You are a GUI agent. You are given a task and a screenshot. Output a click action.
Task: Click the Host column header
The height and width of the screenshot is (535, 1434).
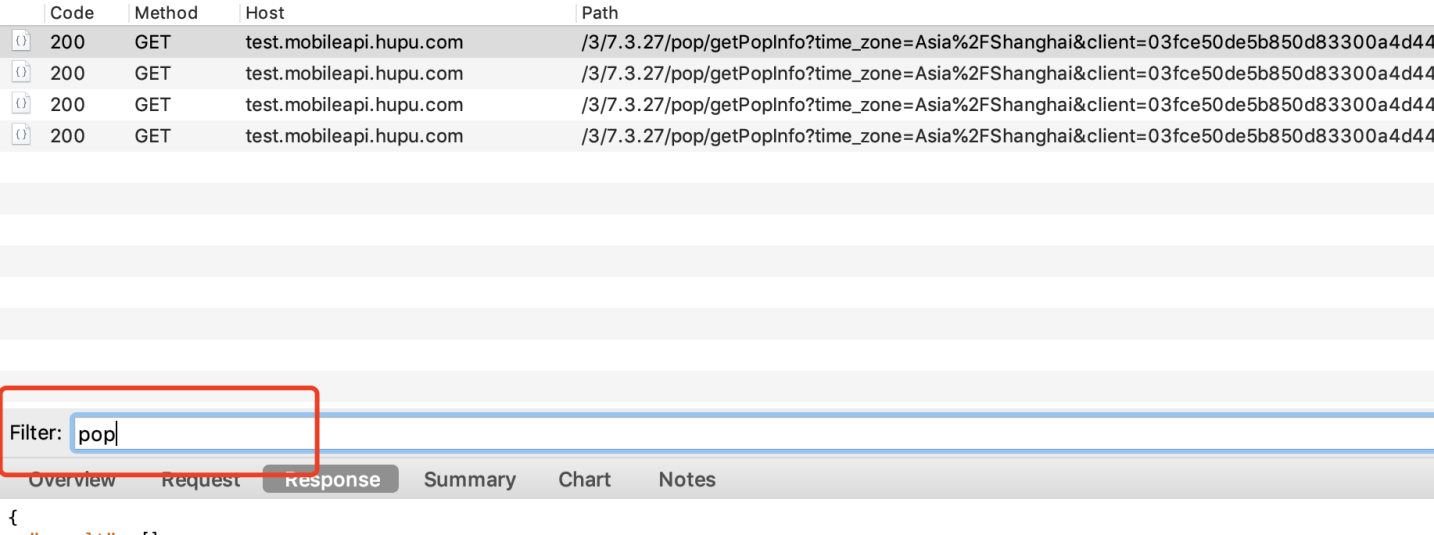click(x=265, y=13)
